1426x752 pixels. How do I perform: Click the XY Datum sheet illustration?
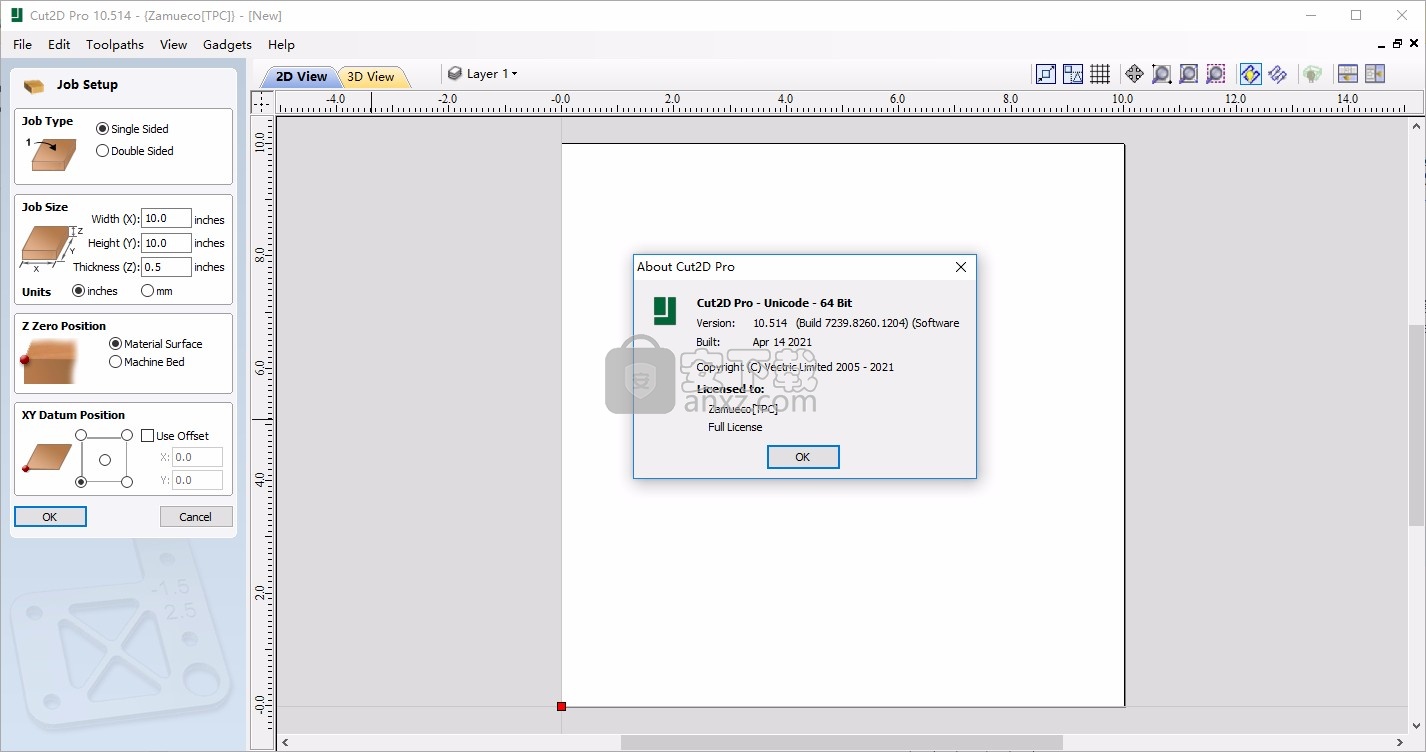pos(47,457)
